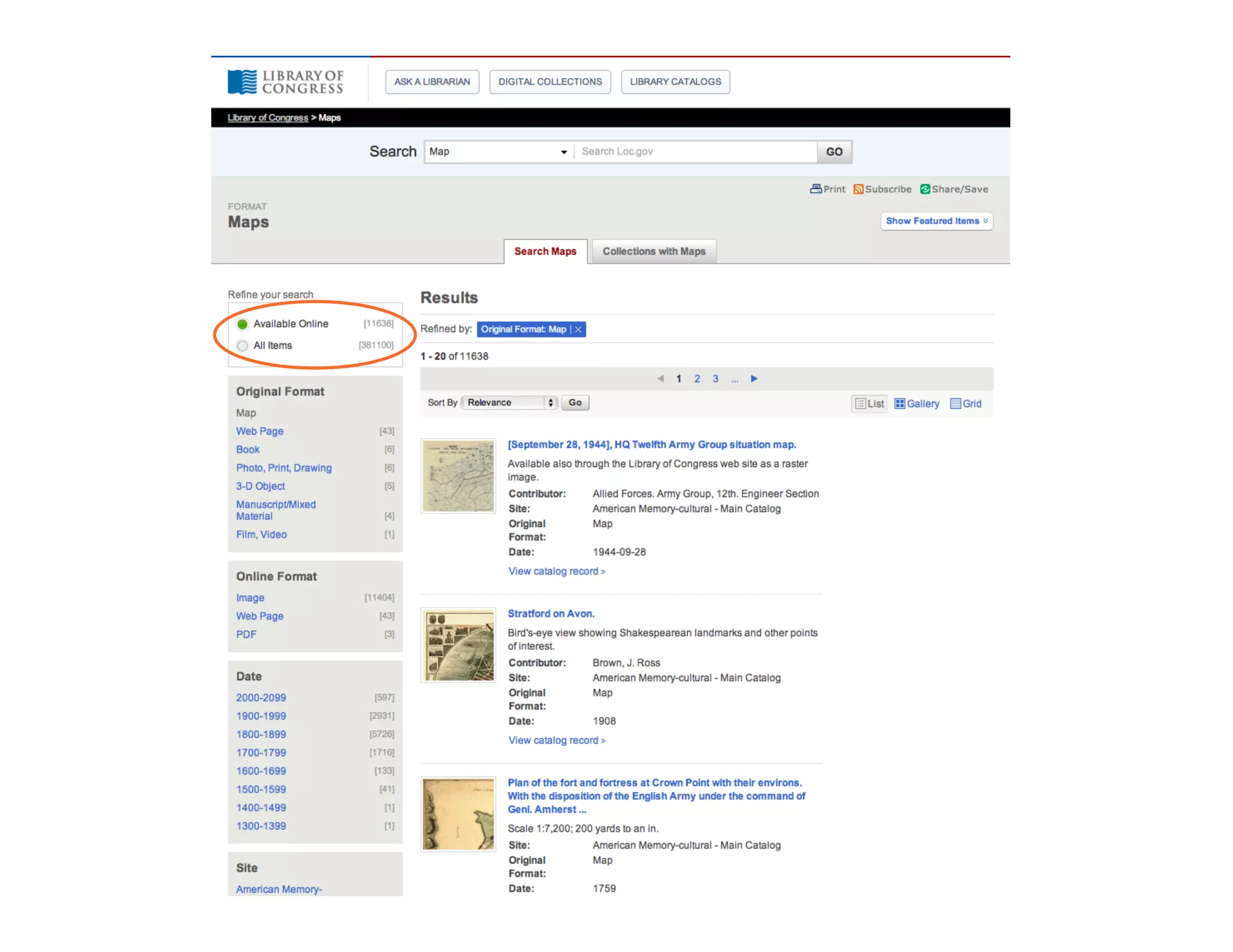Select the List view icon
Image resolution: width=1233 pixels, height=952 pixels.
click(861, 404)
